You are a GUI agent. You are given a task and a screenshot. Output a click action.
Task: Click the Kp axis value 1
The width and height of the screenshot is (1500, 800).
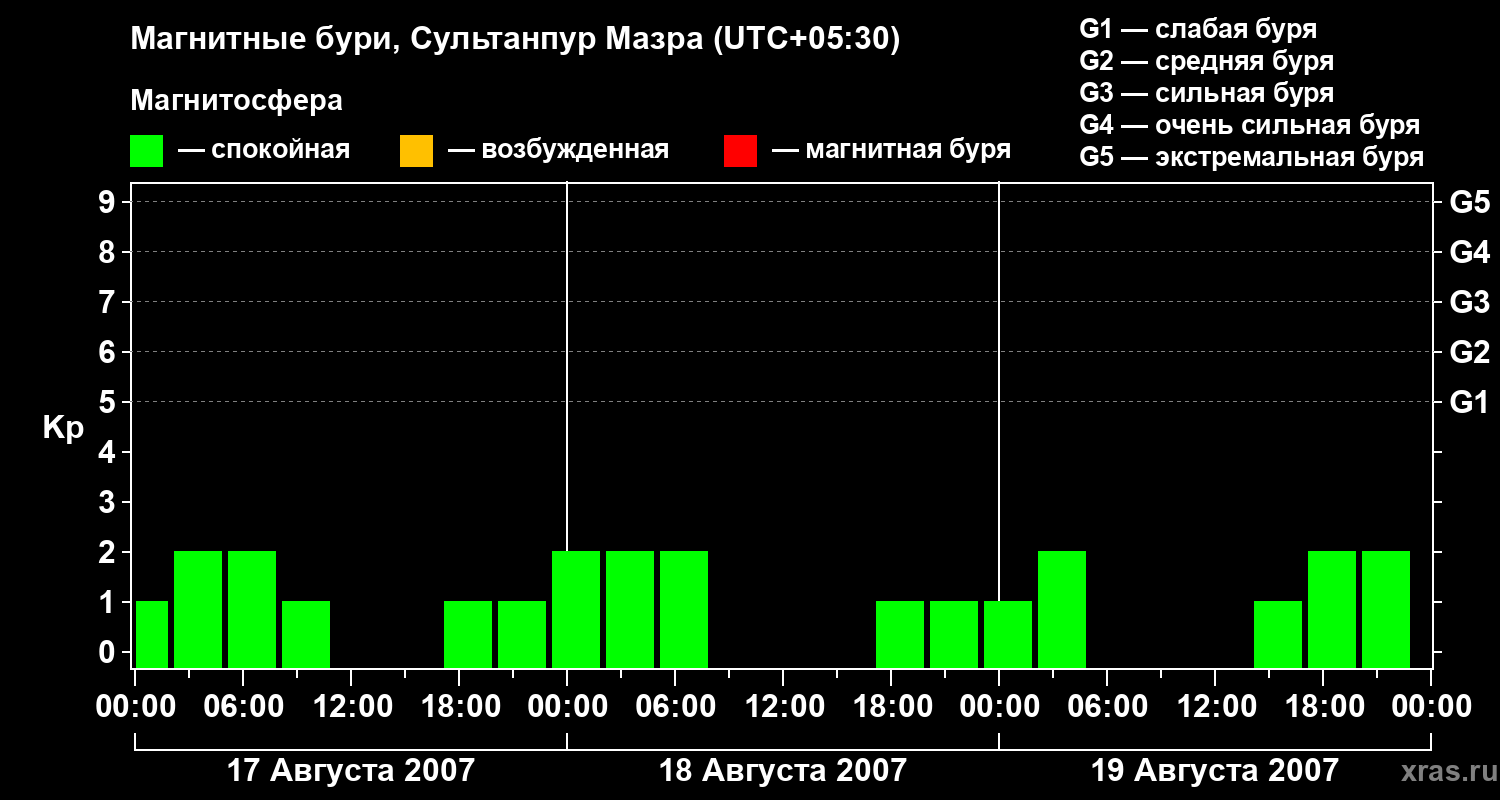[109, 602]
